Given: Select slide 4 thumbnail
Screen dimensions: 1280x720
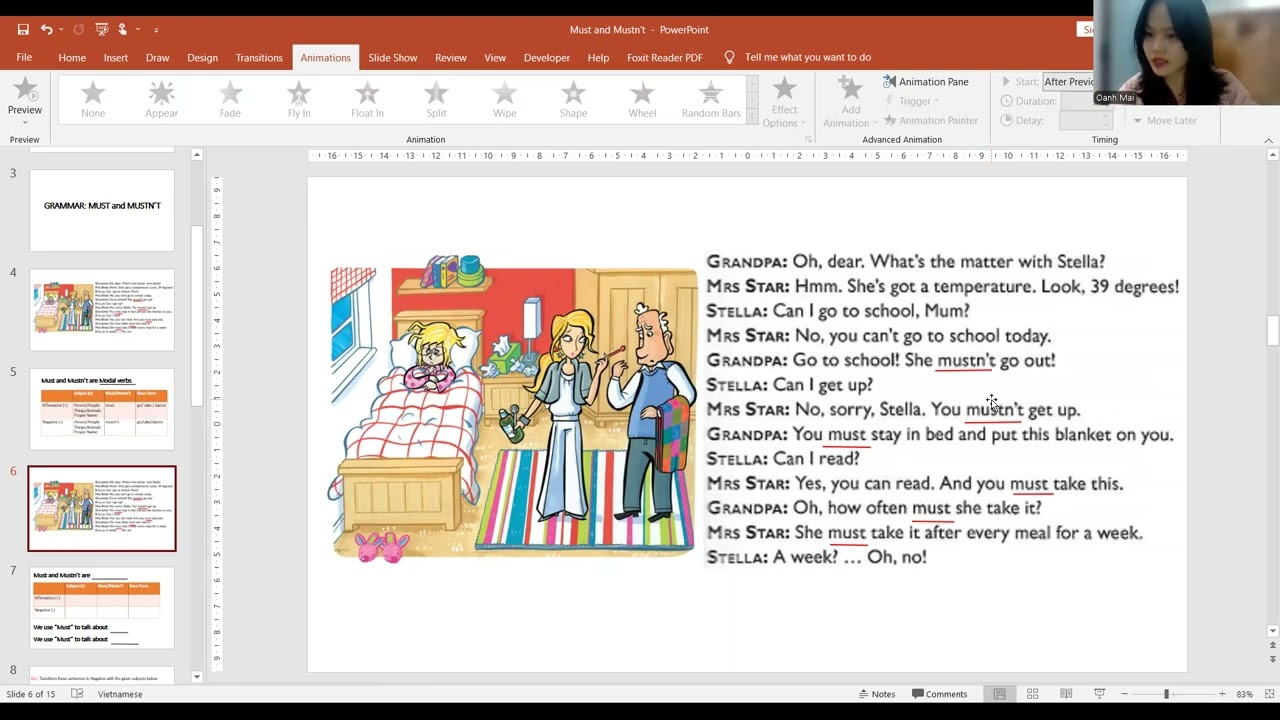Looking at the screenshot, I should tap(102, 309).
